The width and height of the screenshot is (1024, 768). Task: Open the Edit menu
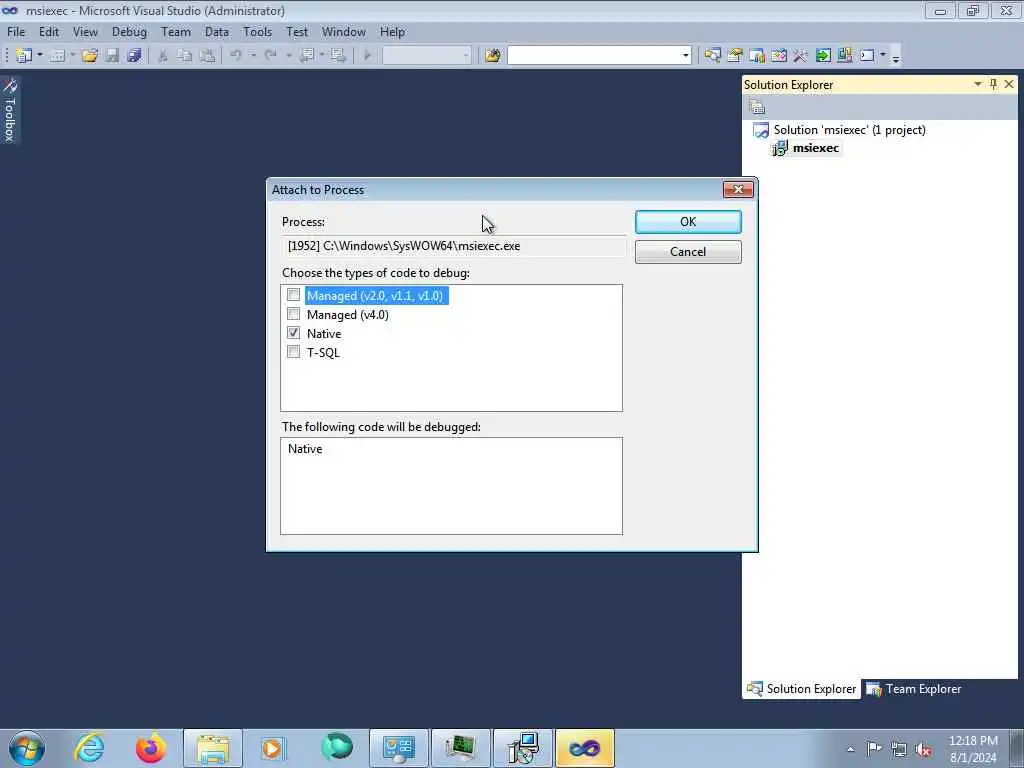[x=48, y=32]
